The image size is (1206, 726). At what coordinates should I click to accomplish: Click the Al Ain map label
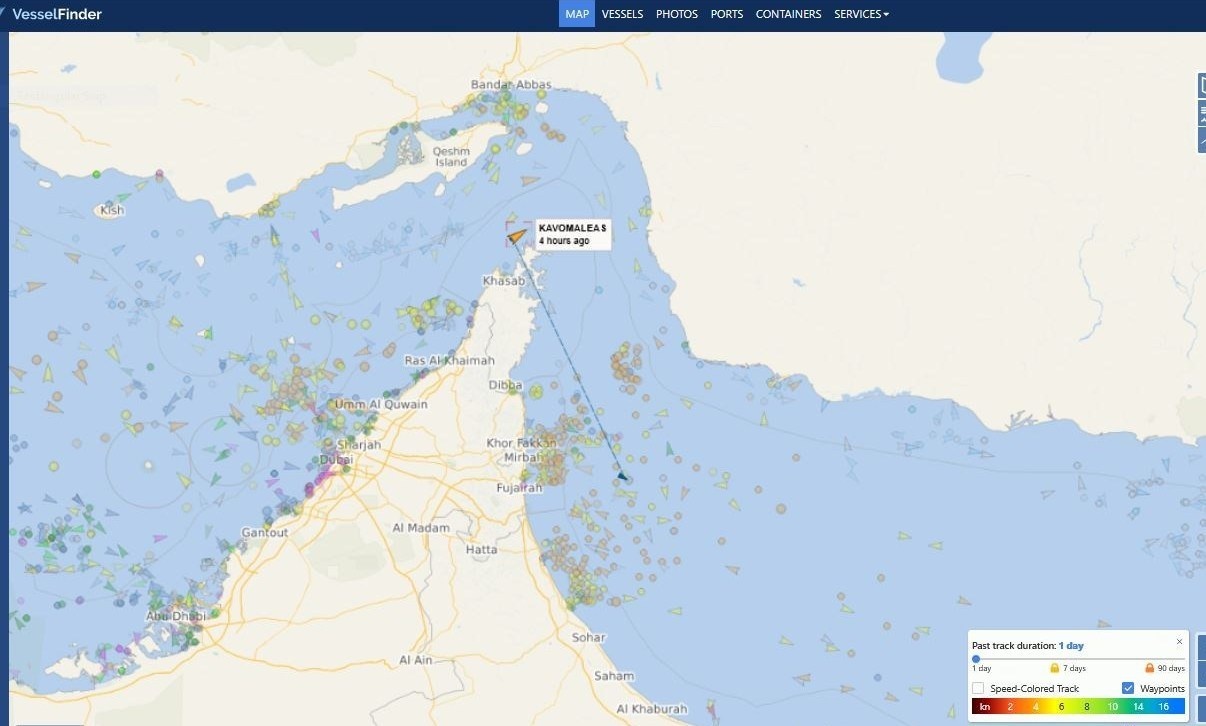pos(416,660)
